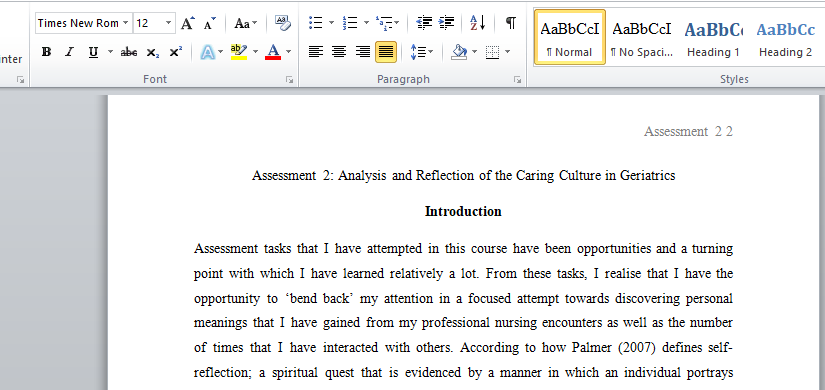Apply the No Spacing style
The image size is (825, 390).
[x=642, y=37]
